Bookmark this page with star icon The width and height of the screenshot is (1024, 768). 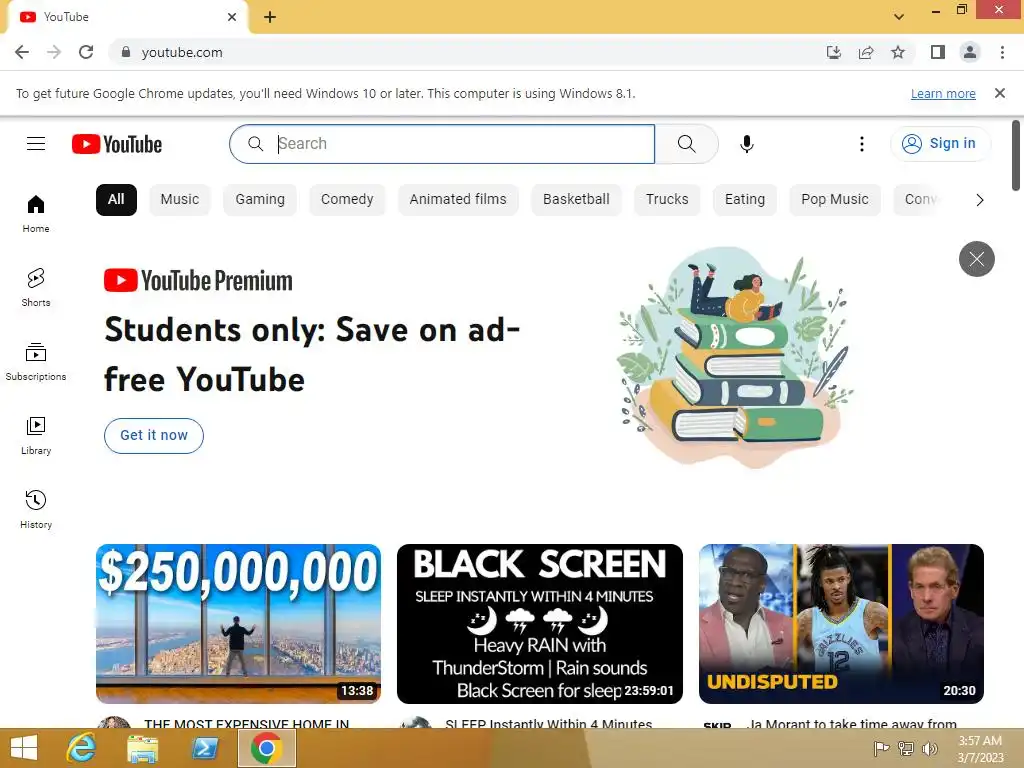898,52
